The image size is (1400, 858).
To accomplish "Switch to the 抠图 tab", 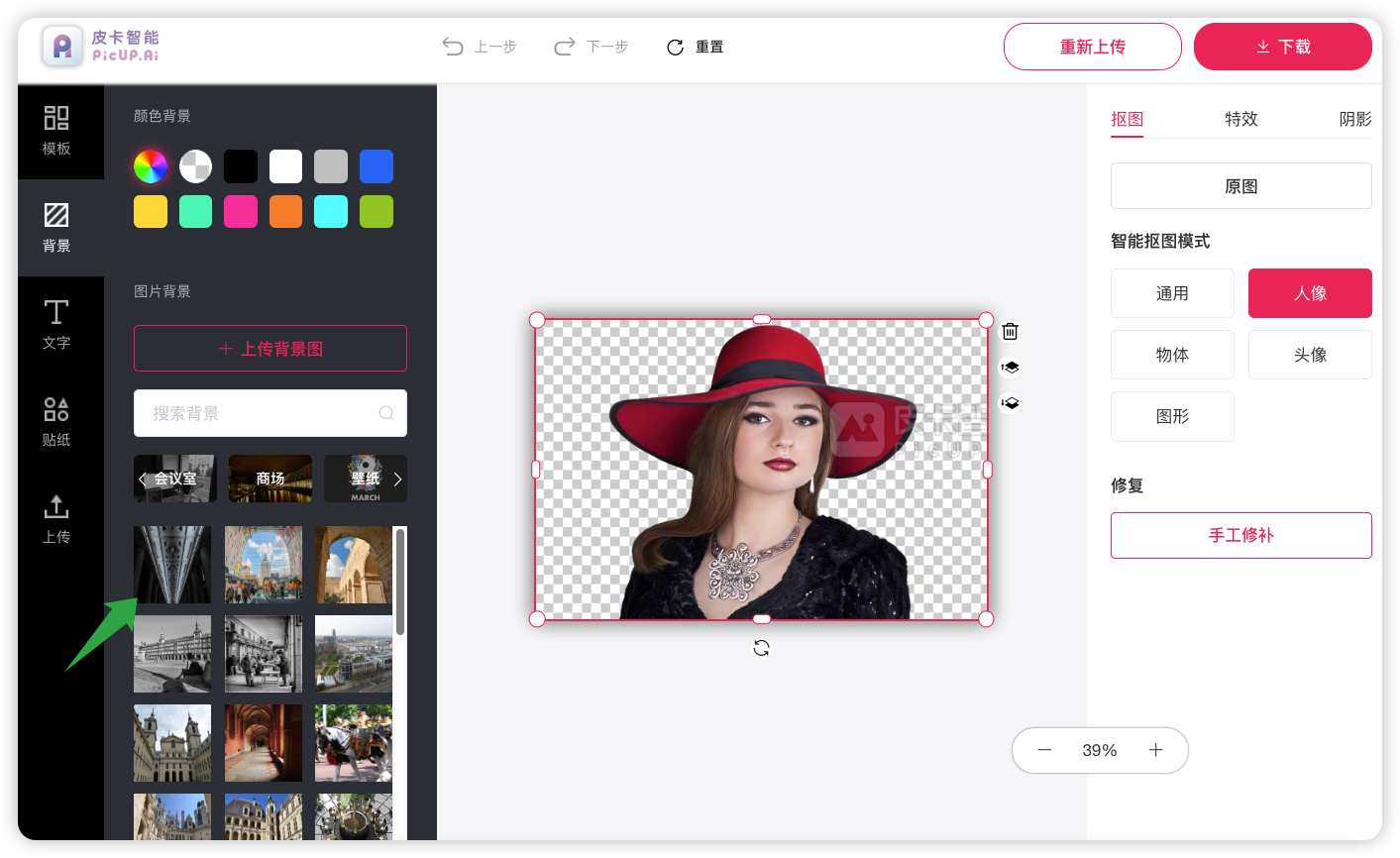I will (1127, 119).
